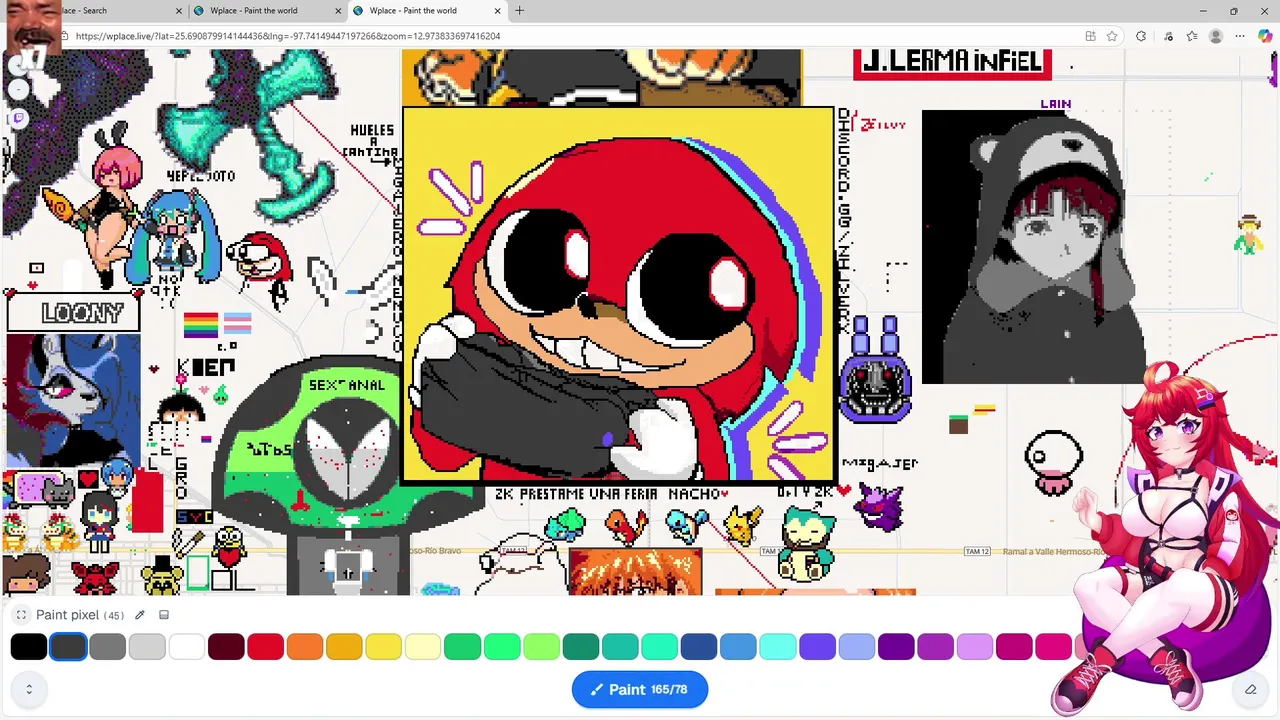
Task: Pick the indigo color swatch
Action: (817, 647)
